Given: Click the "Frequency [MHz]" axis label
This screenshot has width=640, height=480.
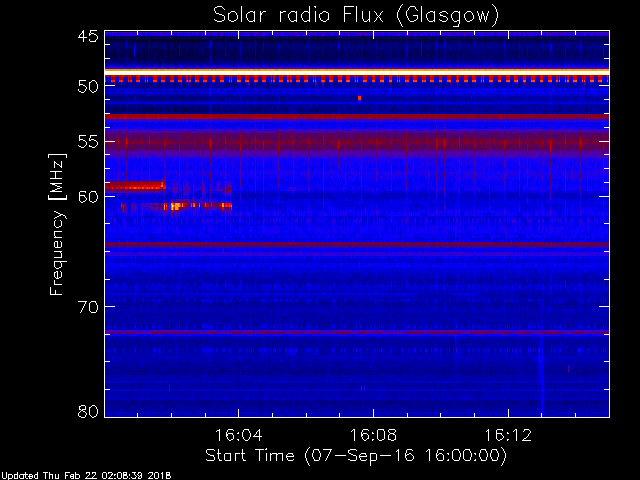Looking at the screenshot, I should click(57, 224).
